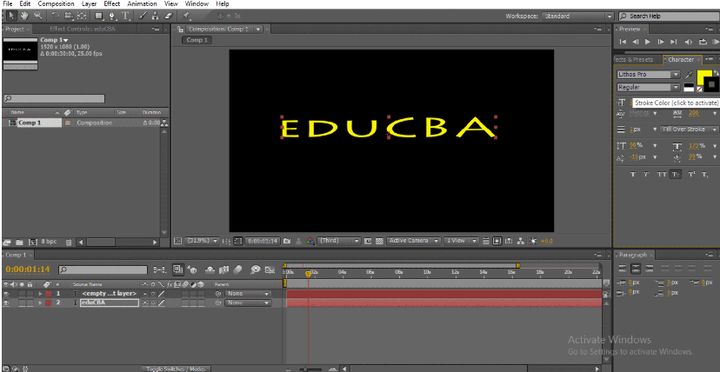Image resolution: width=720 pixels, height=372 pixels.
Task: Open the Lithos Pro font dropdown
Action: point(648,74)
